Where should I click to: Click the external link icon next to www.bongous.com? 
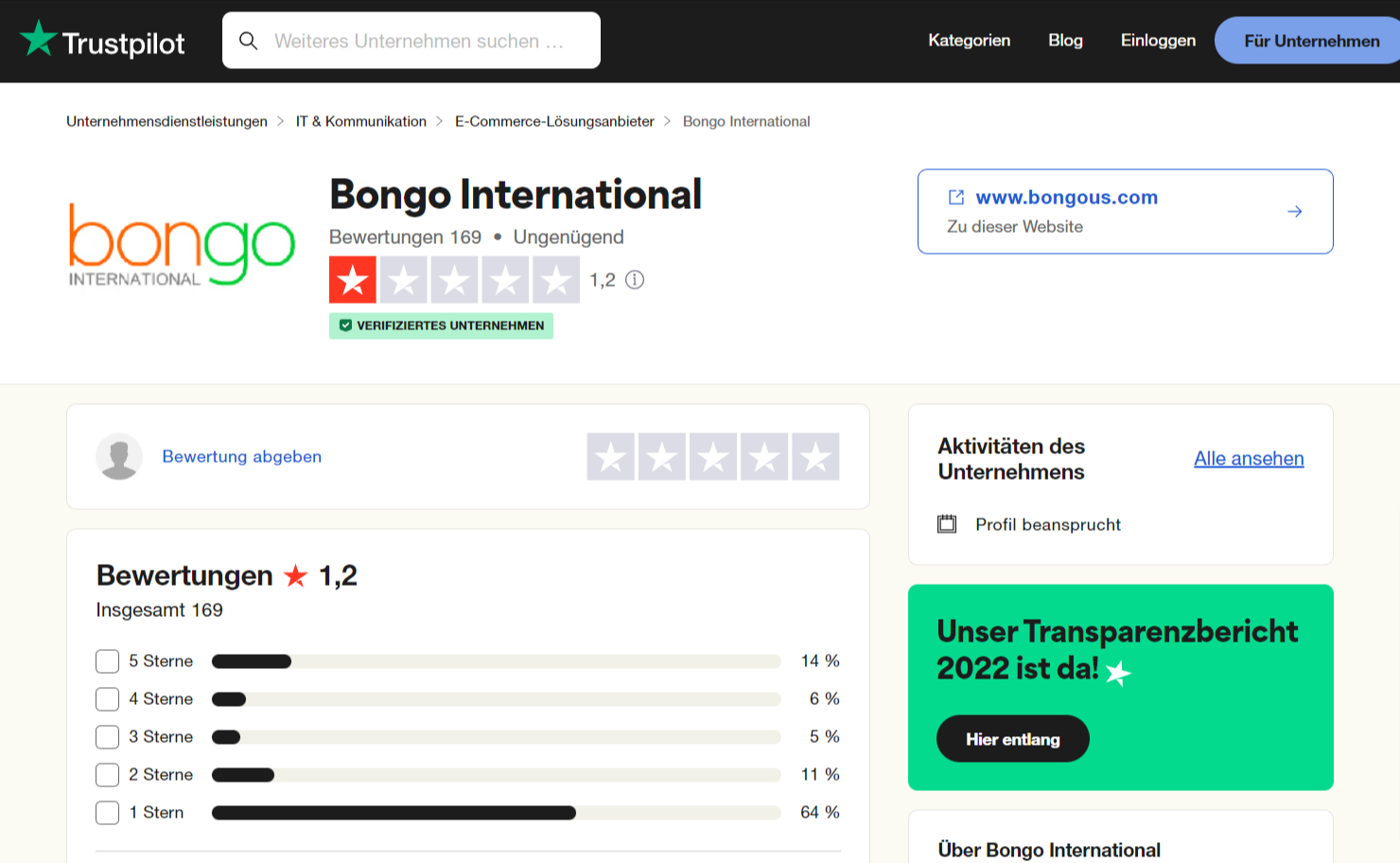click(x=956, y=197)
